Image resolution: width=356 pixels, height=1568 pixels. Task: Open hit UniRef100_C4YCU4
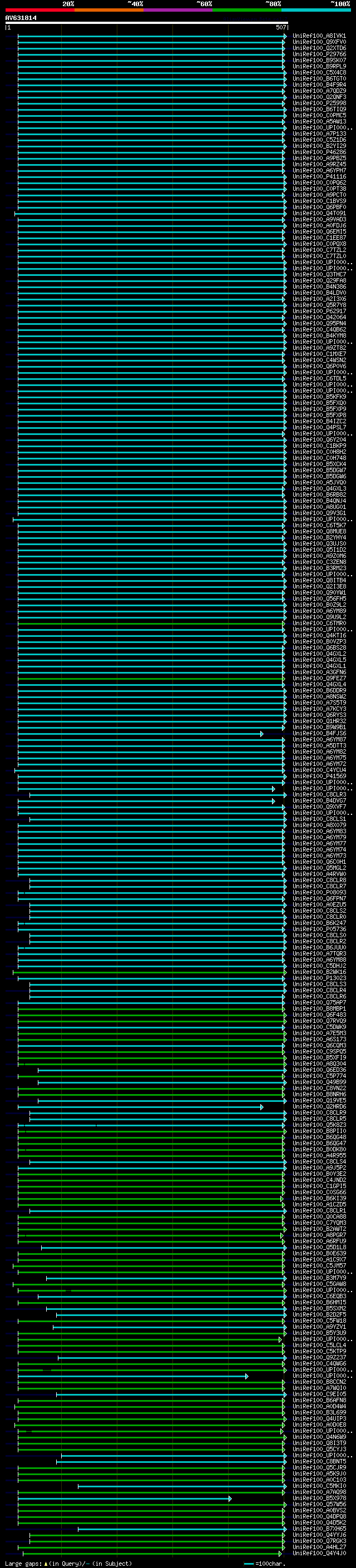point(319,770)
